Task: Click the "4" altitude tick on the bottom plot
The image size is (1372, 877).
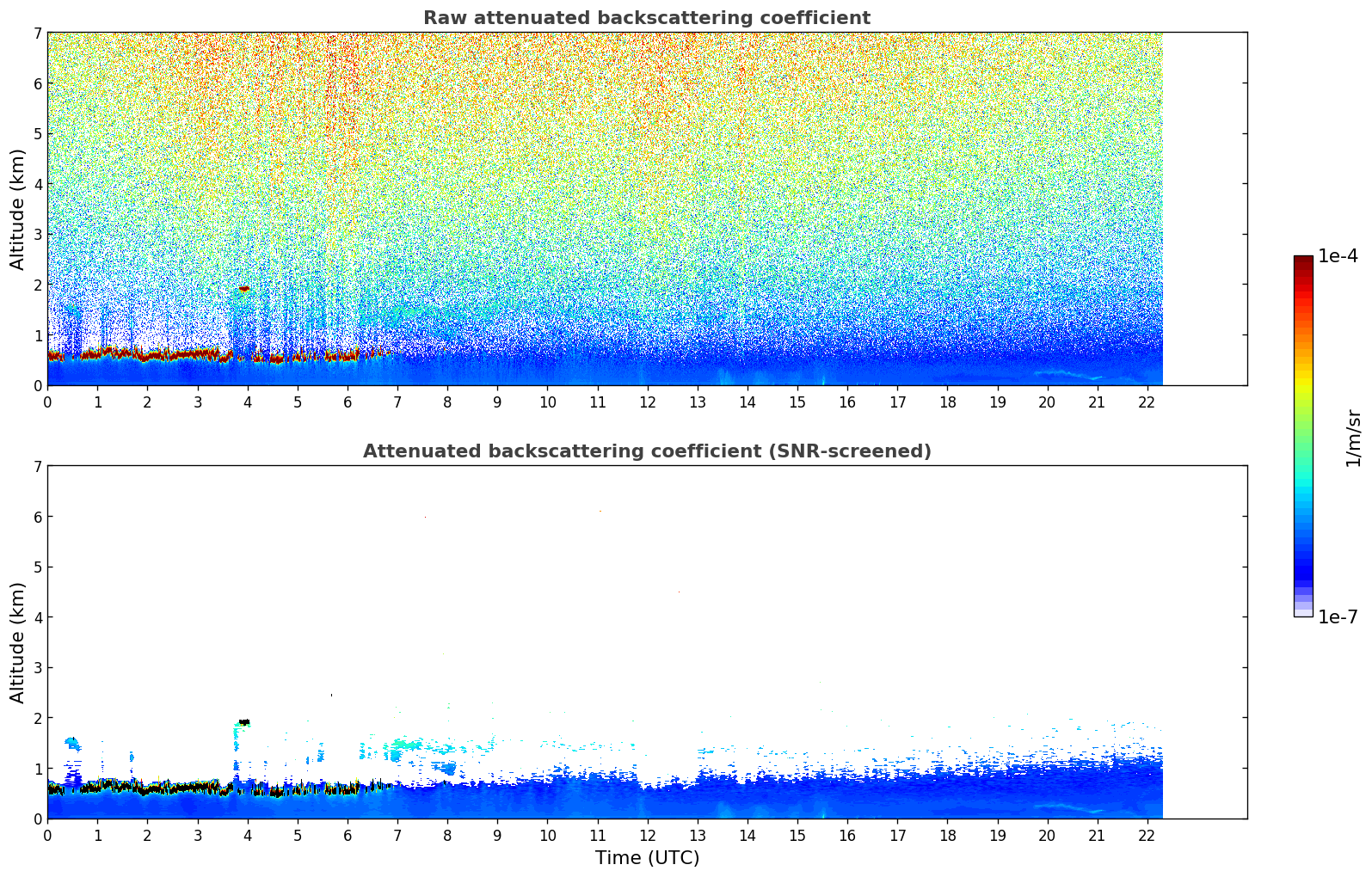Action: [38, 617]
